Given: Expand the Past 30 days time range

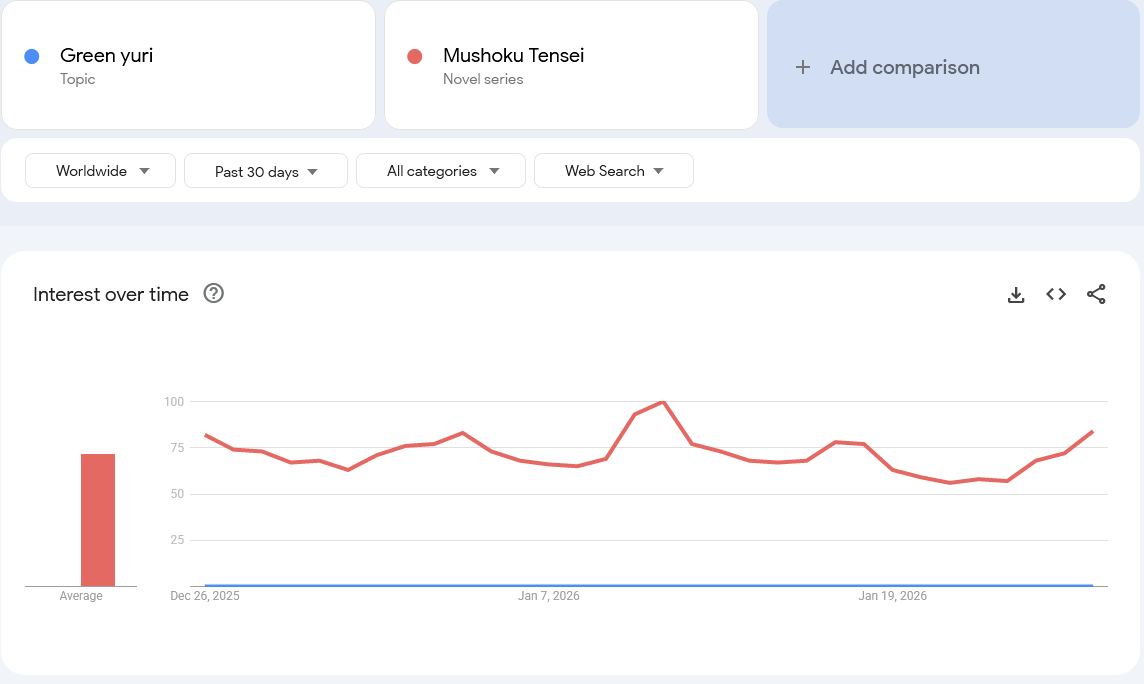Looking at the screenshot, I should coord(266,171).
